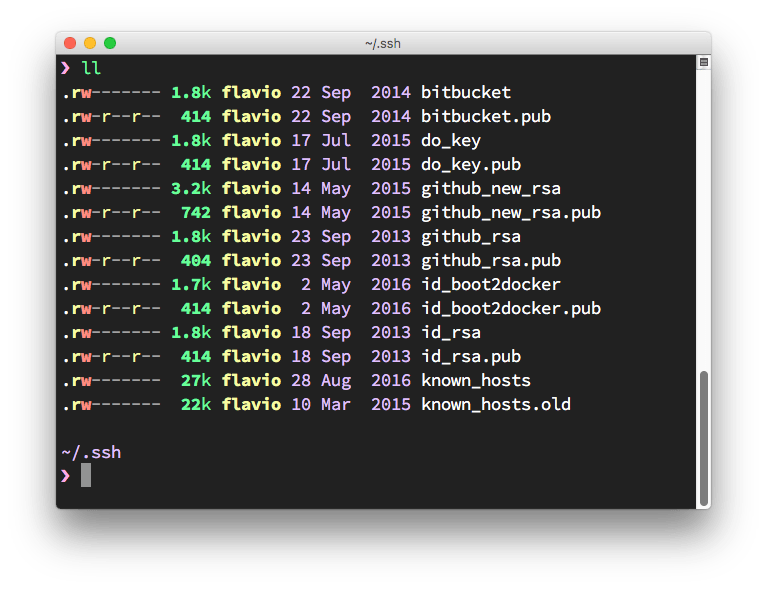This screenshot has width=767, height=589.
Task: Click the window title '~/.ssh'
Action: (383, 43)
